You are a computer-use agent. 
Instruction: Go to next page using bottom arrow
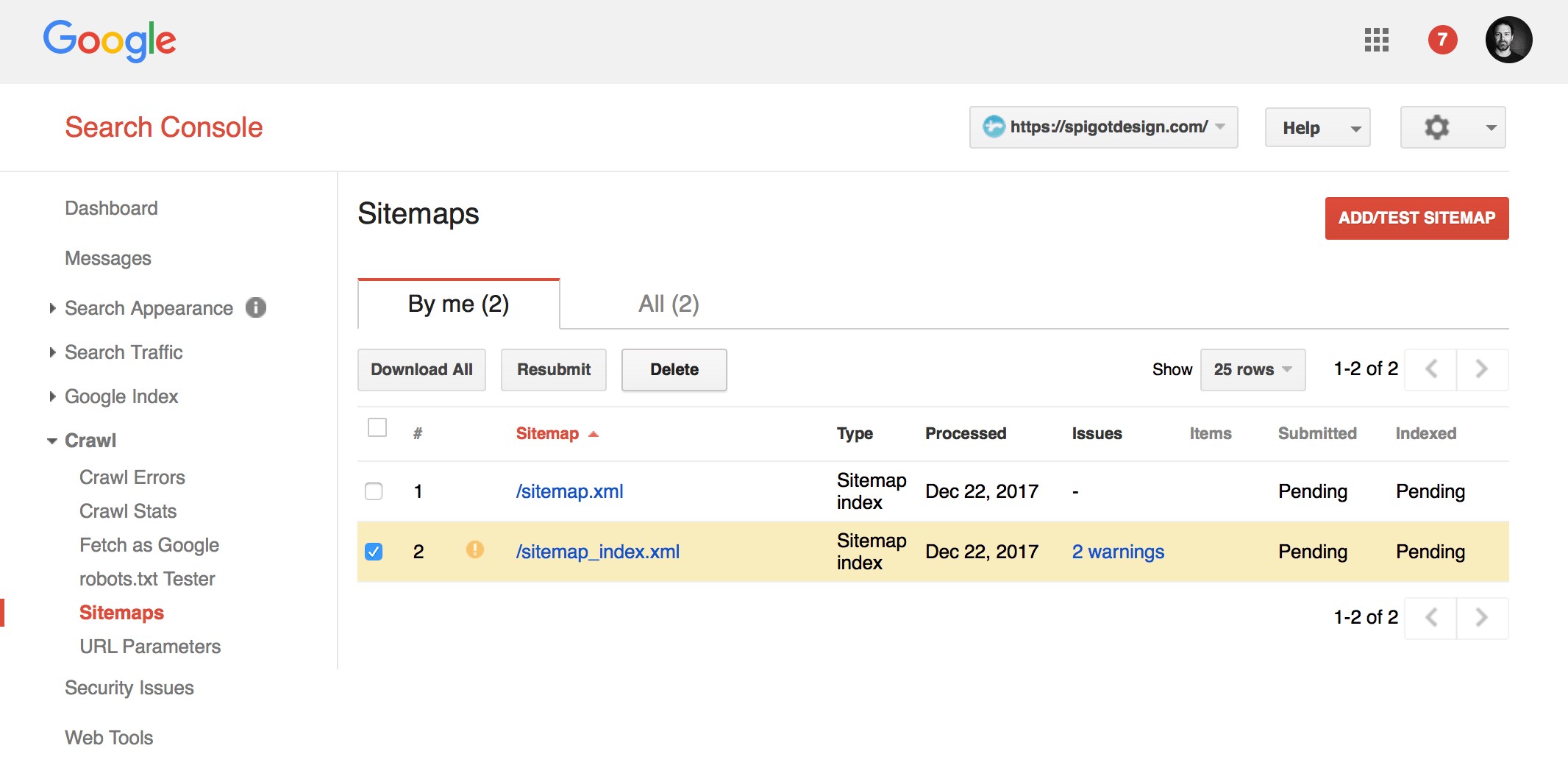[1482, 618]
